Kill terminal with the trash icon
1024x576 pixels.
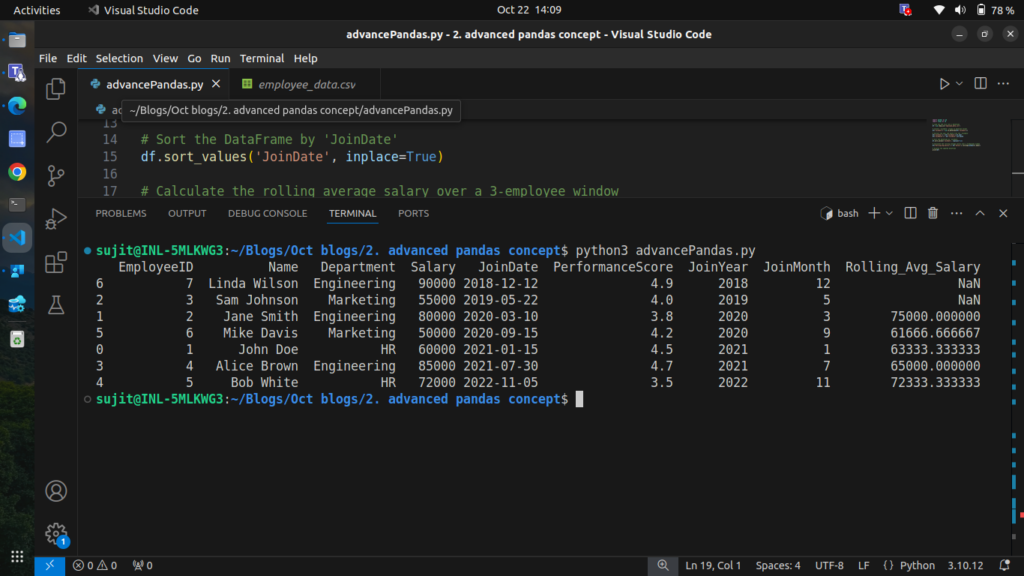point(933,213)
